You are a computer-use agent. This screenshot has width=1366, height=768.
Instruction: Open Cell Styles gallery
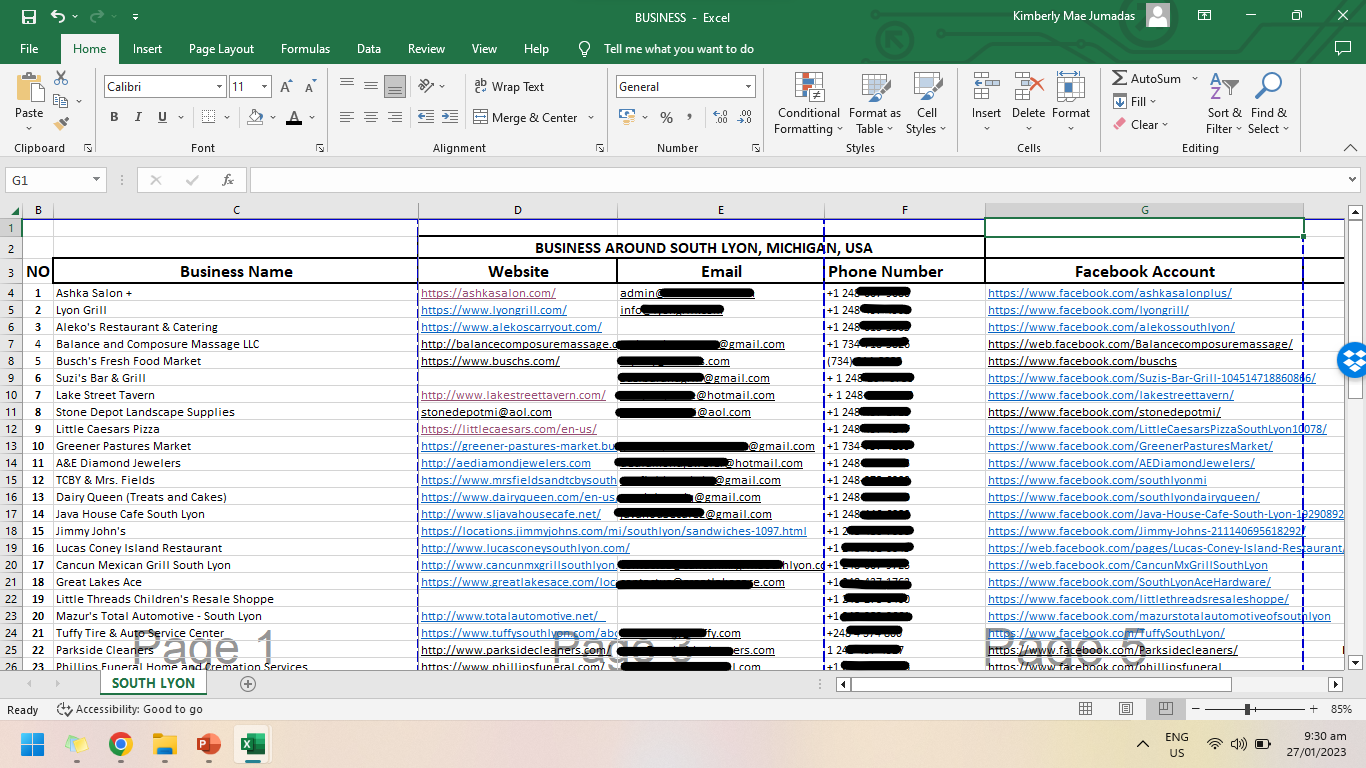click(927, 103)
